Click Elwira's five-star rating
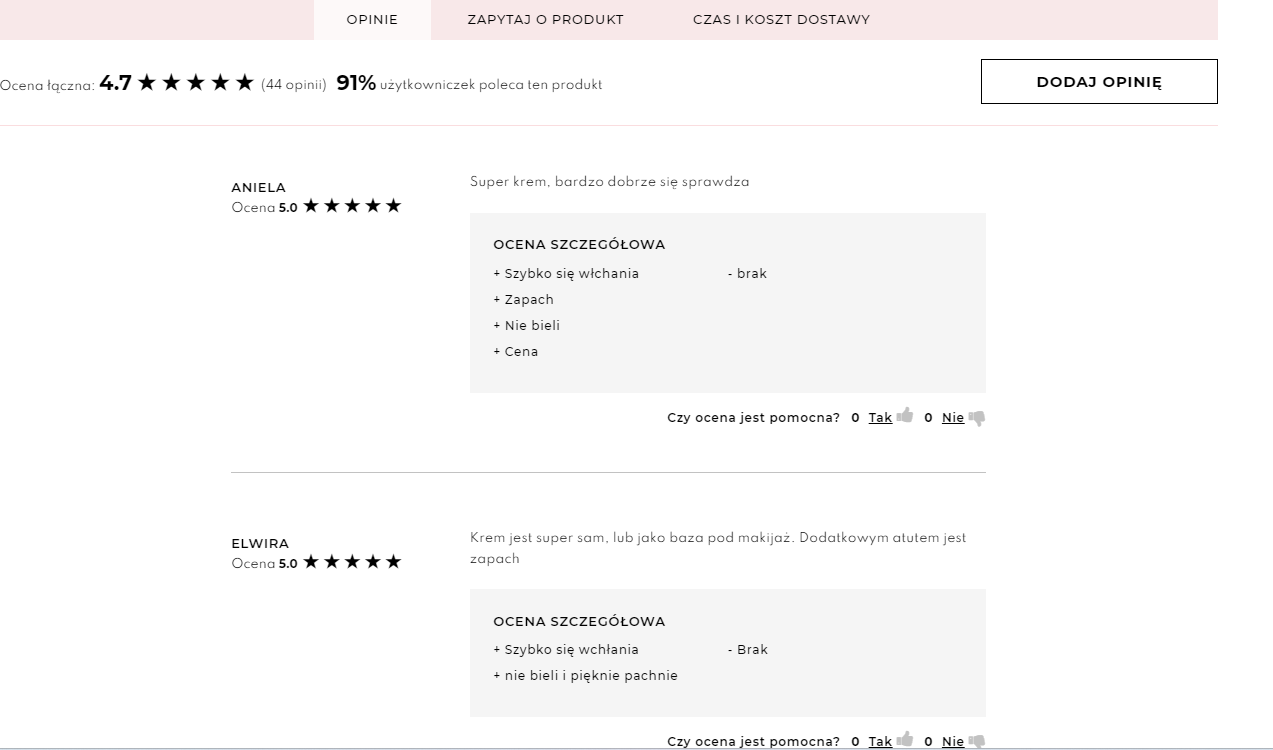This screenshot has width=1273, height=750. 352,562
